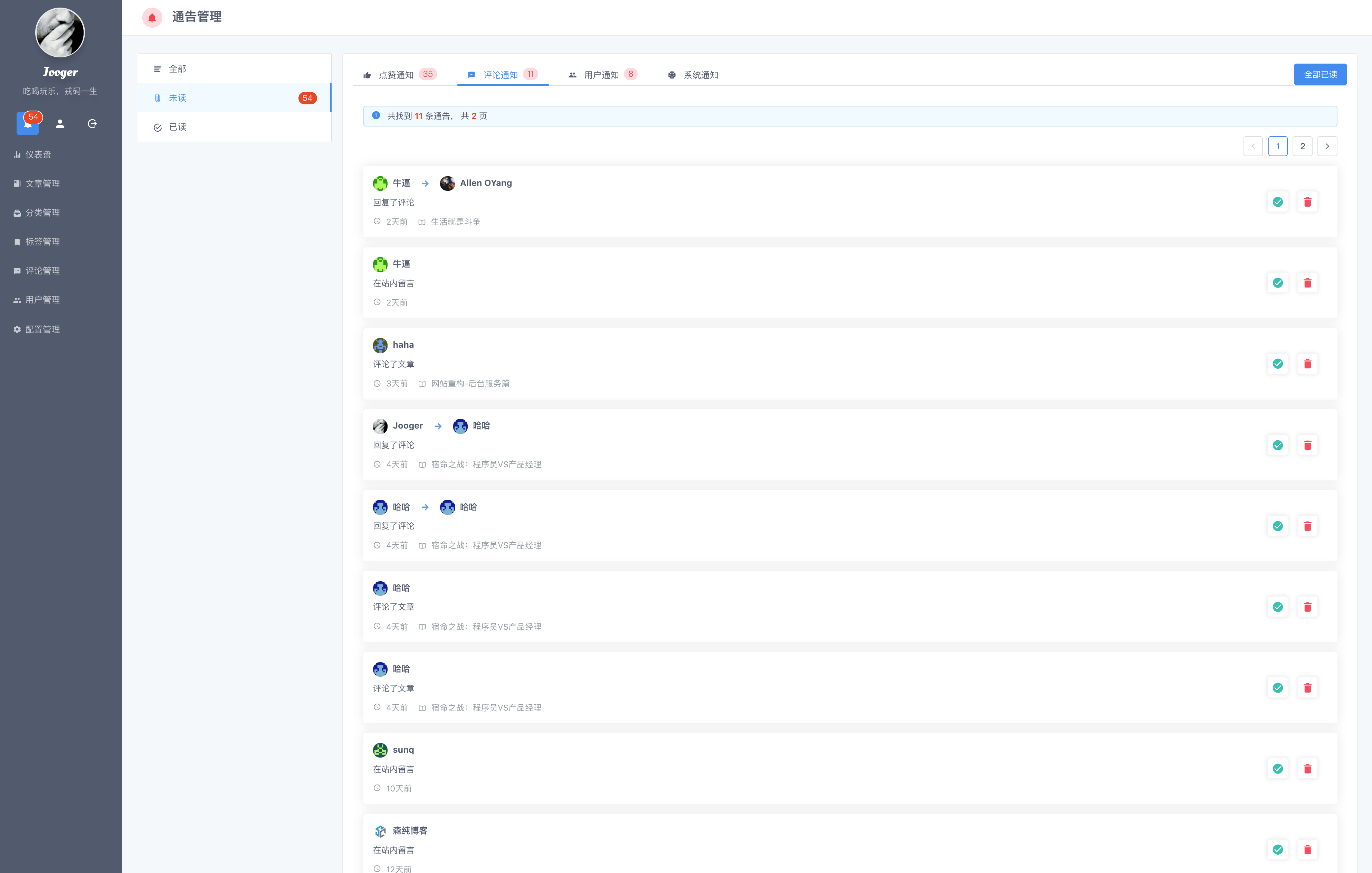The width and height of the screenshot is (1372, 873).
Task: Delete the haha comment notification
Action: point(1307,364)
